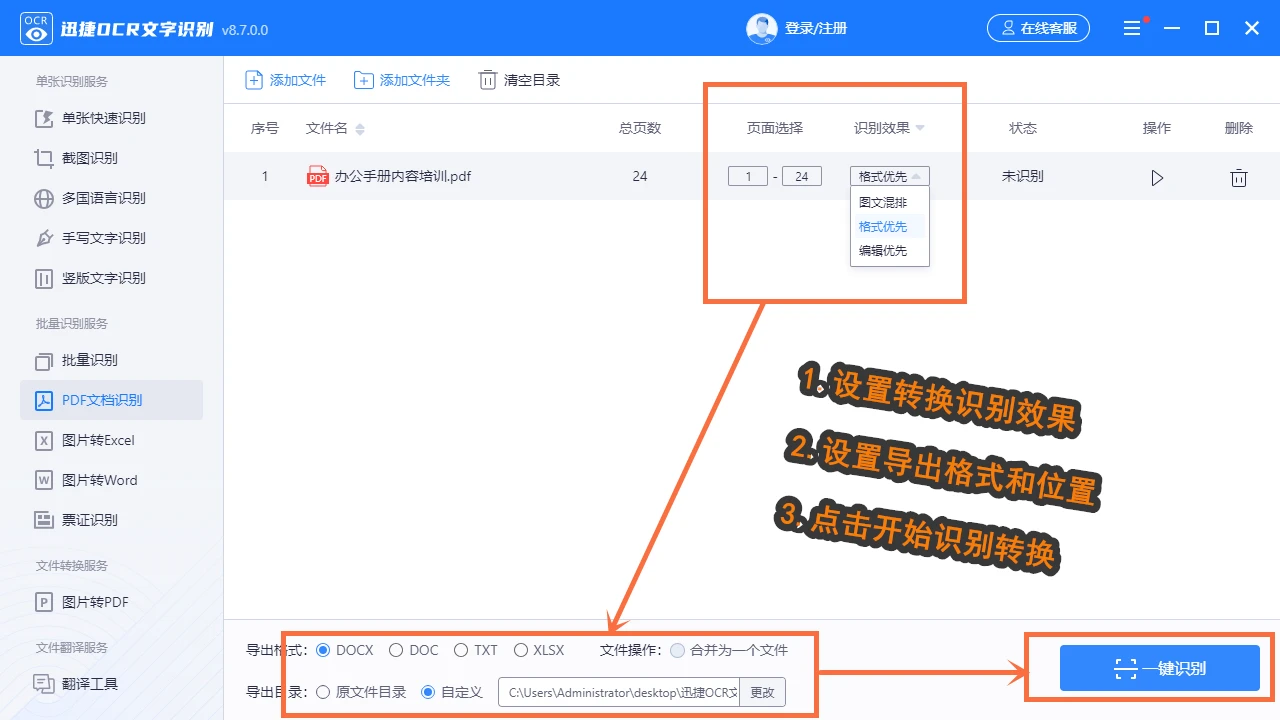This screenshot has width=1280, height=720.
Task: Edit the start page field showing 1
Action: tap(748, 176)
